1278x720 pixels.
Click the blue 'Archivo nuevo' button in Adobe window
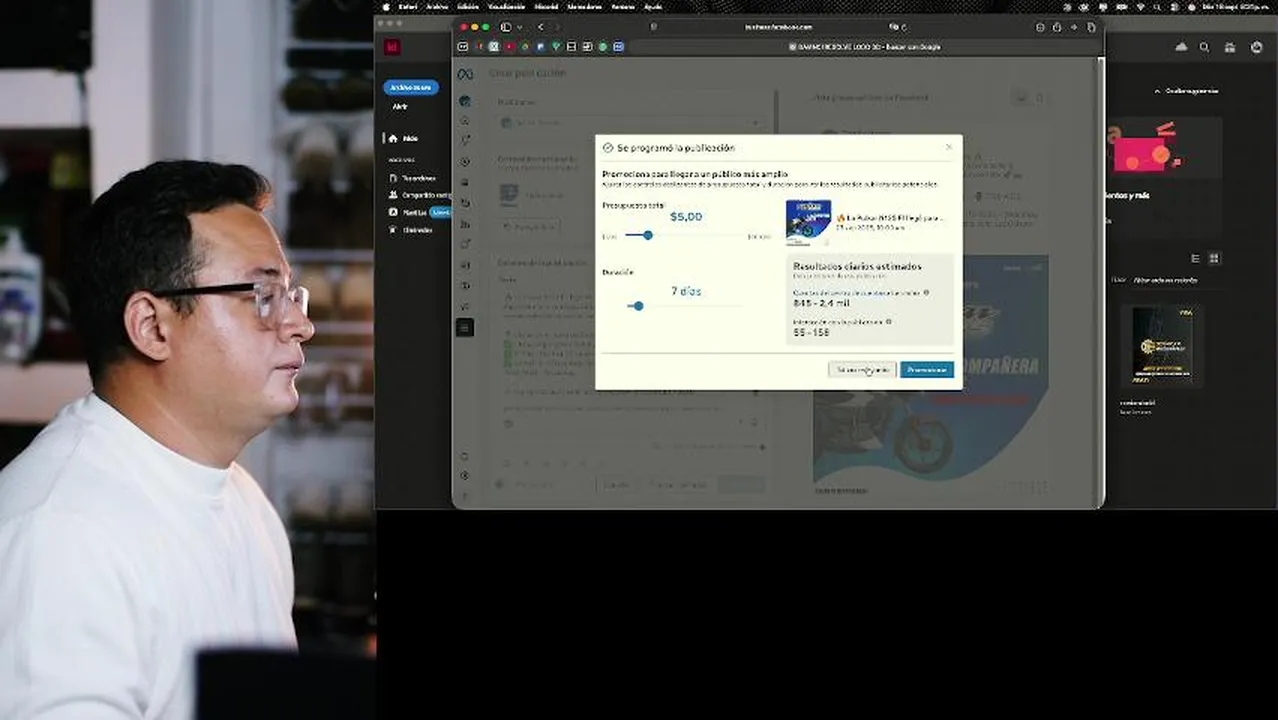(x=411, y=87)
